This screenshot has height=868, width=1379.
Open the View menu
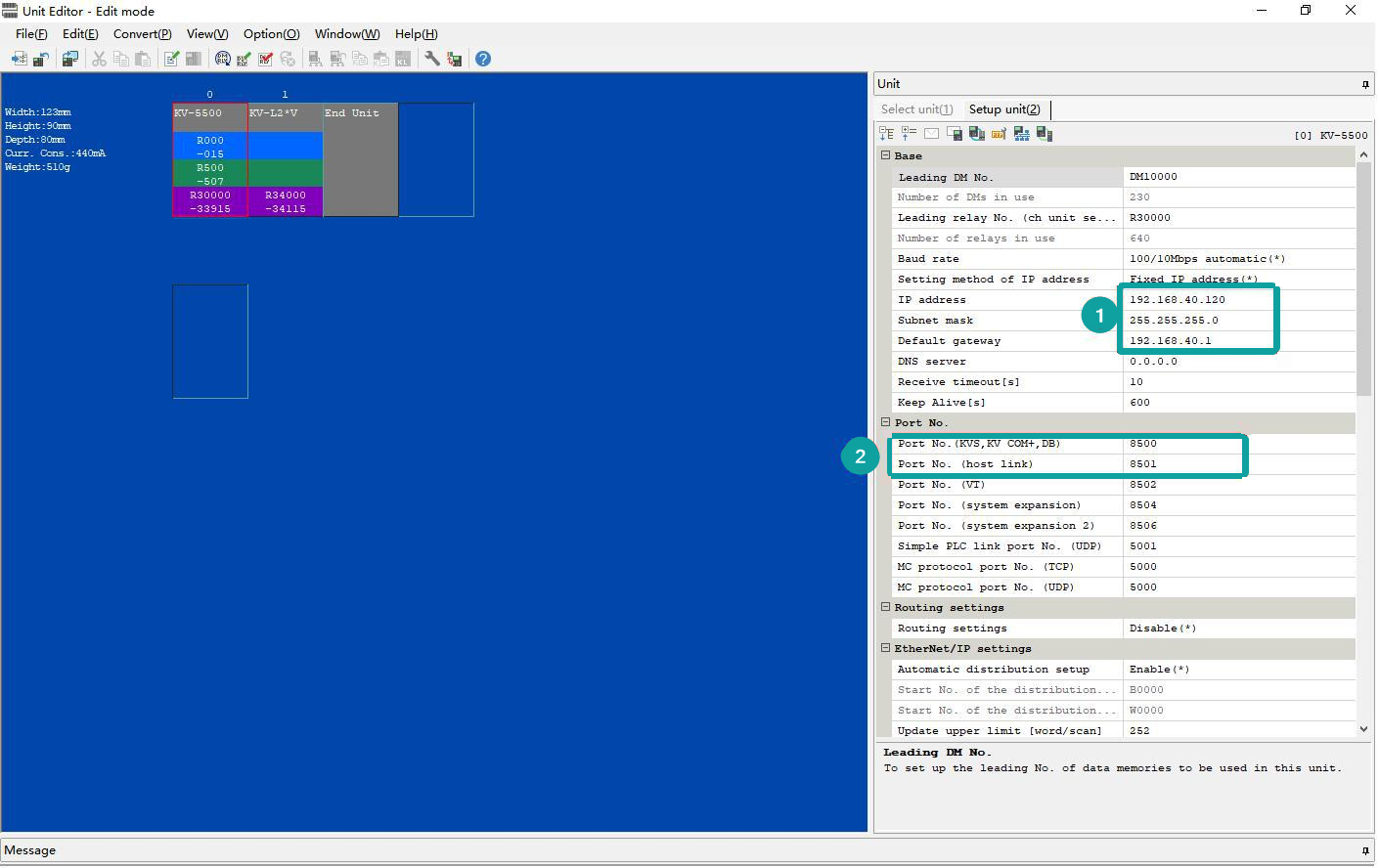[207, 34]
